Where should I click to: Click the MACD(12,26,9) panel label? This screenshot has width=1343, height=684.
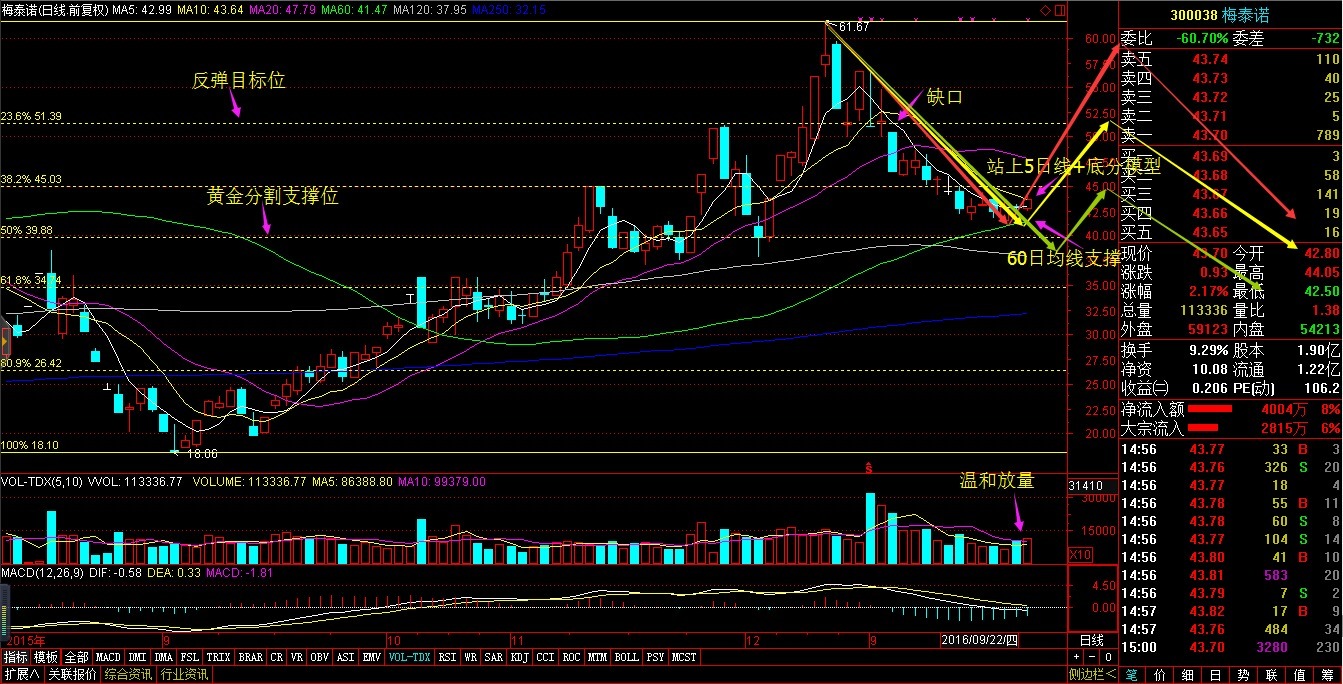coord(45,572)
